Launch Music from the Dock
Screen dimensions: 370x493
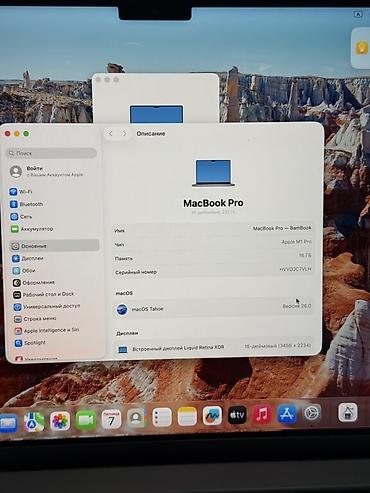(262, 414)
